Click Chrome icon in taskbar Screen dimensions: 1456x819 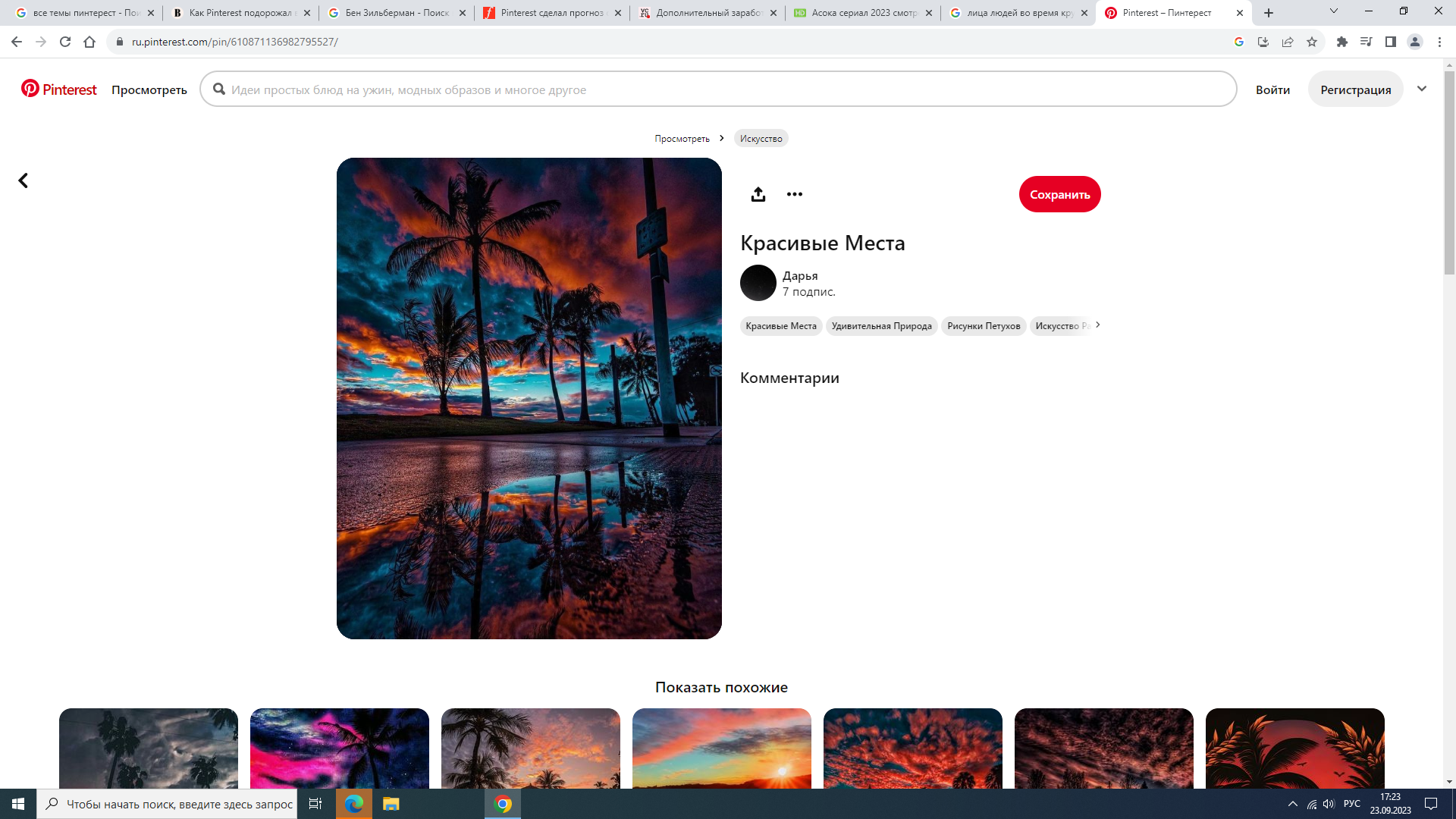(503, 804)
